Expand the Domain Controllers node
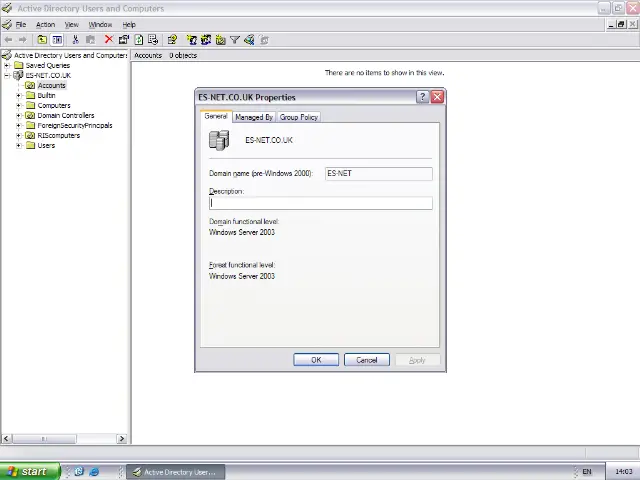 (x=18, y=116)
